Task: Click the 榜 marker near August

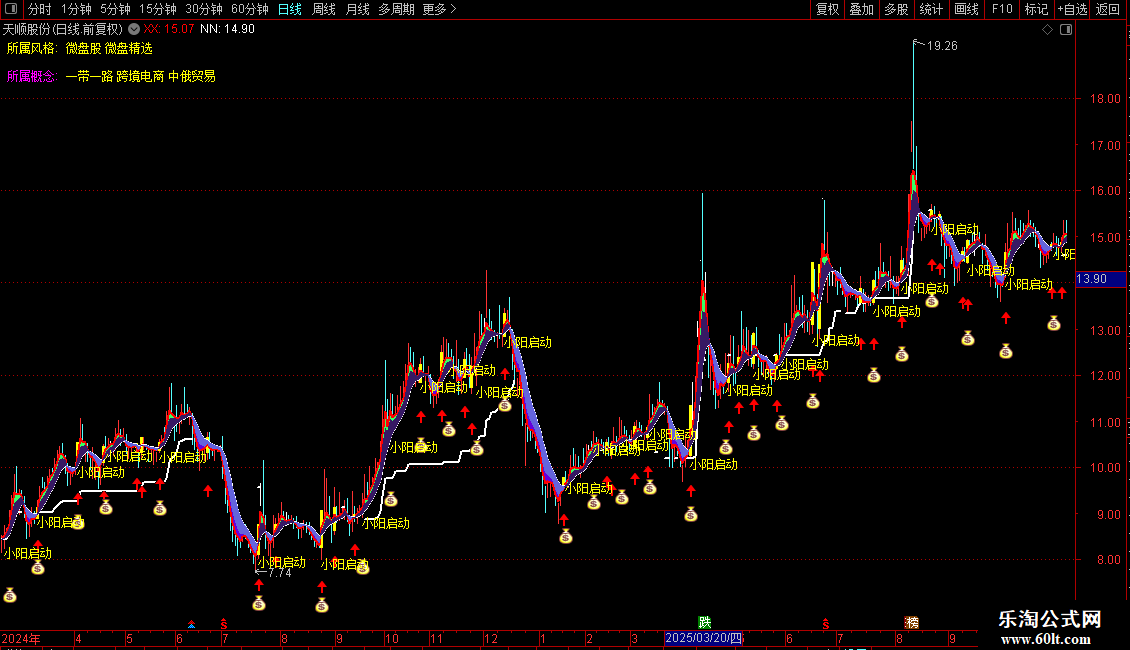Action: pos(912,623)
